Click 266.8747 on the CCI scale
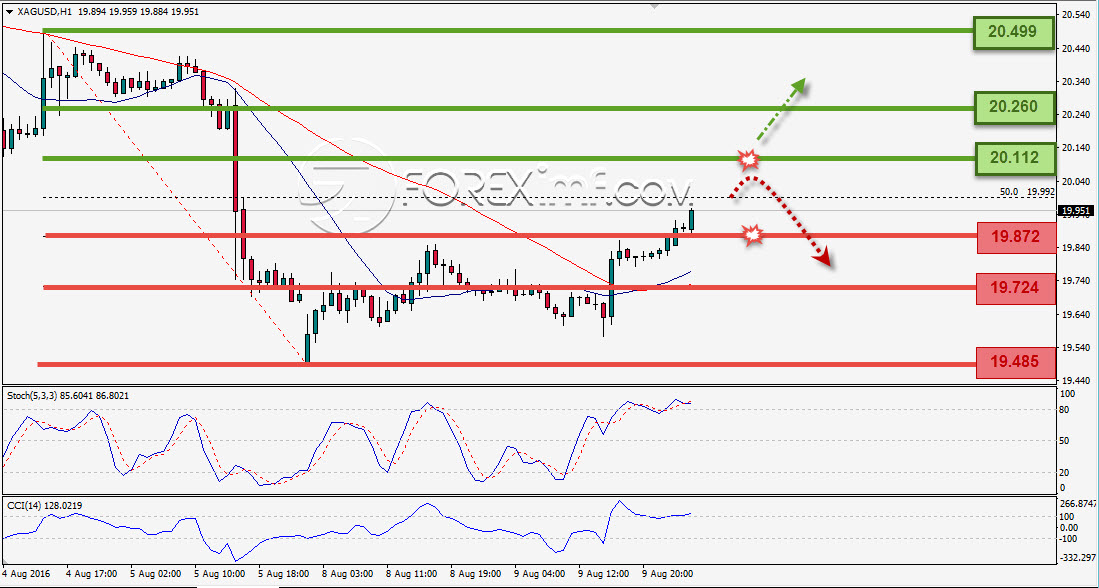 click(x=1078, y=503)
